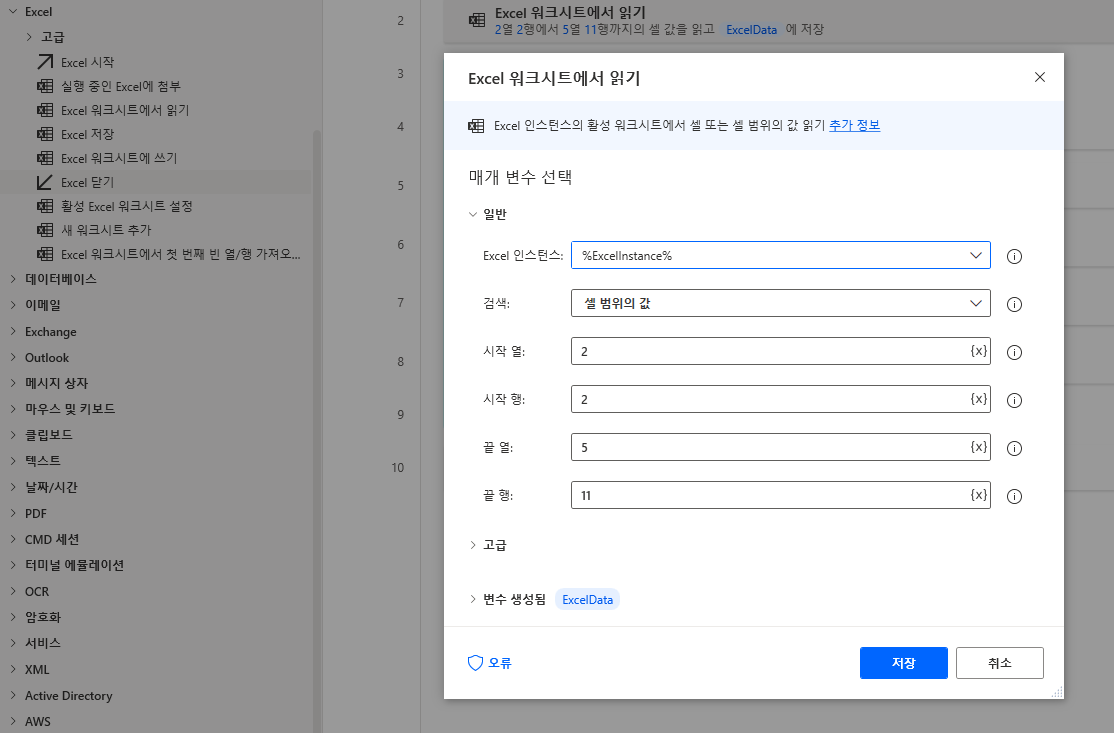Expand the Exchange actions group
Screen dimensions: 1114x733
13,331
